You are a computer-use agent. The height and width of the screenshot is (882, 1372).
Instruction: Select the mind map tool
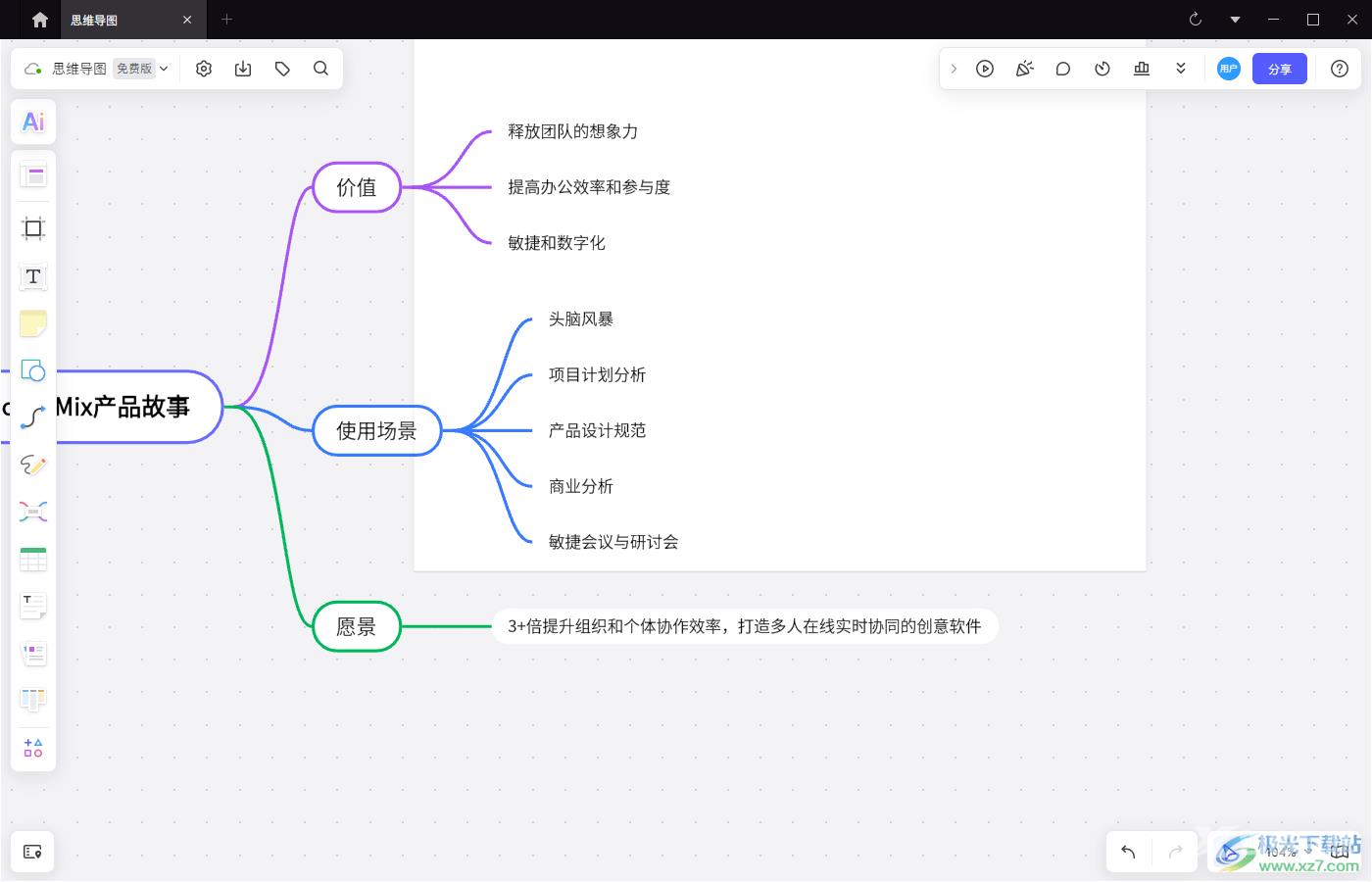point(33,512)
